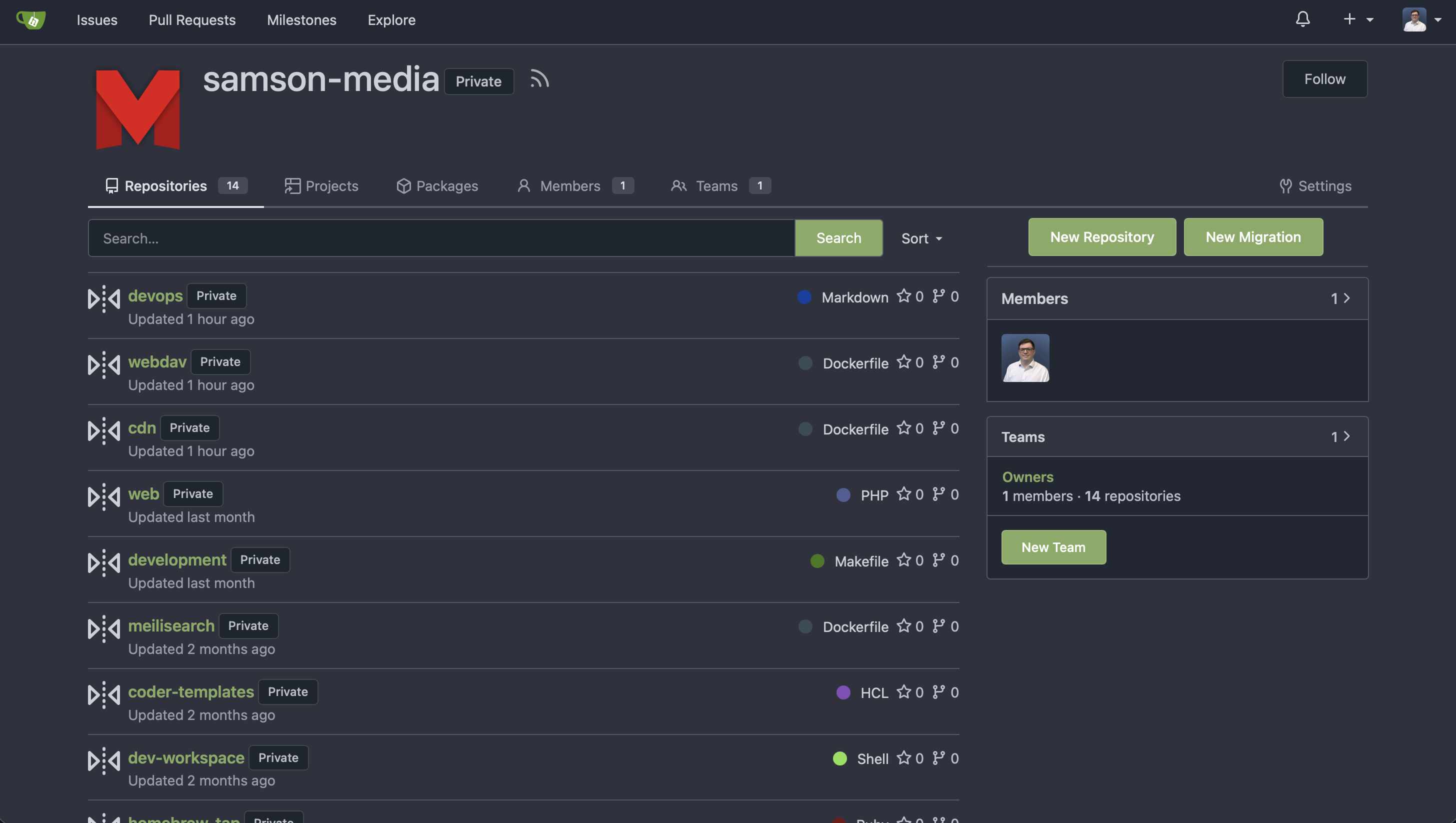The height and width of the screenshot is (823, 1456).
Task: Click the development repository avatar icon
Action: [x=104, y=563]
